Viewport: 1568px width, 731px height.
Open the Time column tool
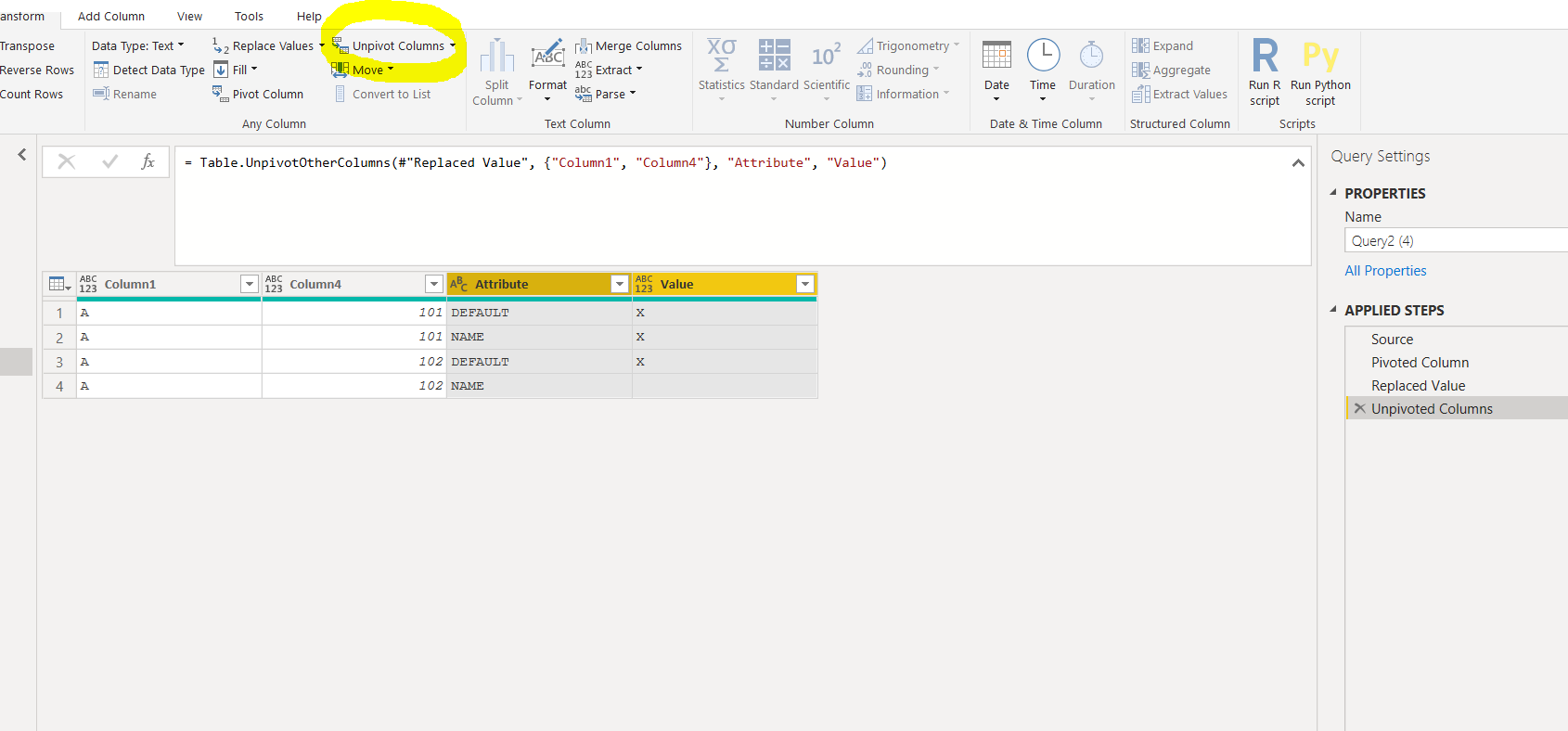click(1043, 71)
